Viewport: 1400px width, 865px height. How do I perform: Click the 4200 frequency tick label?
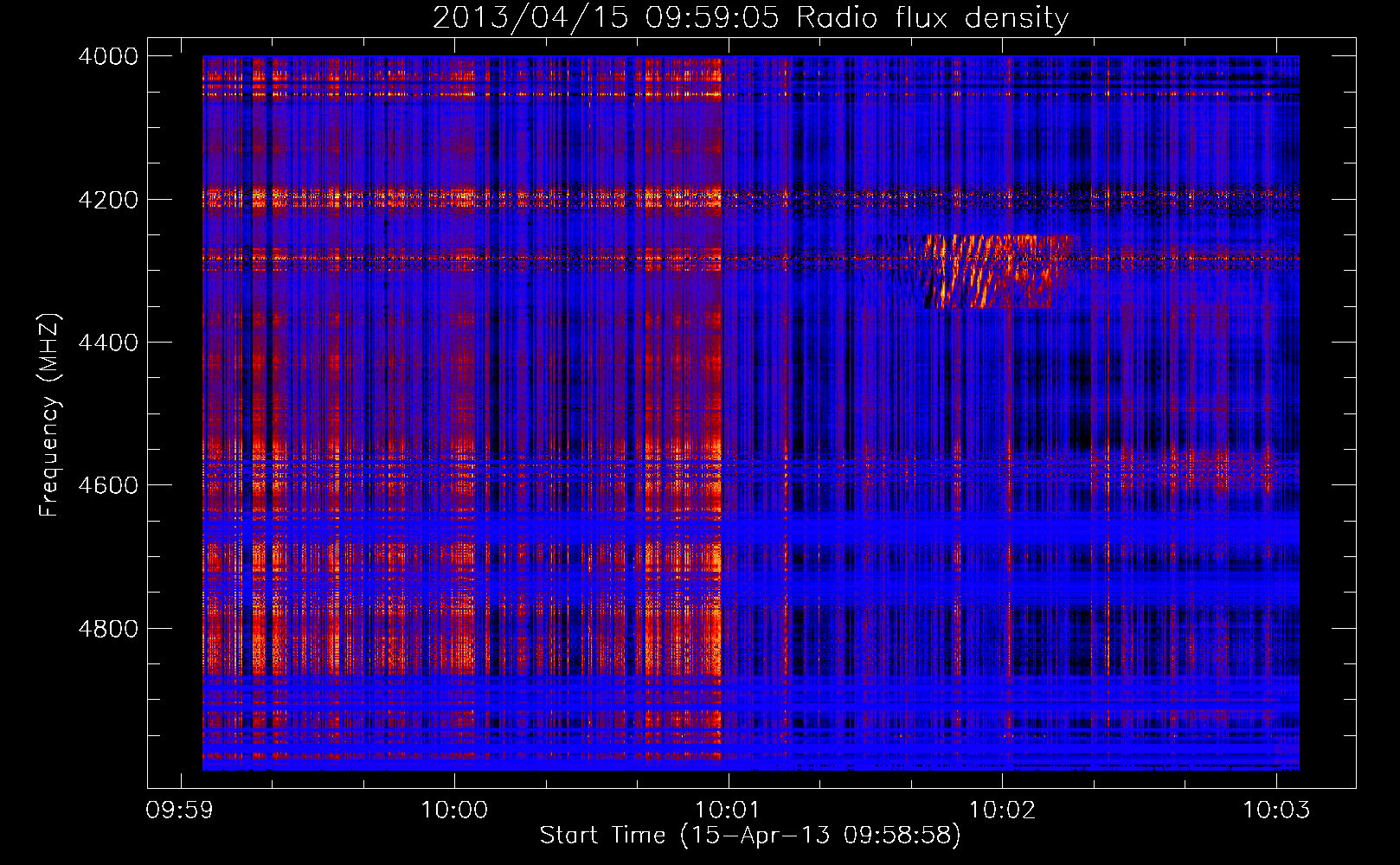pyautogui.click(x=108, y=200)
